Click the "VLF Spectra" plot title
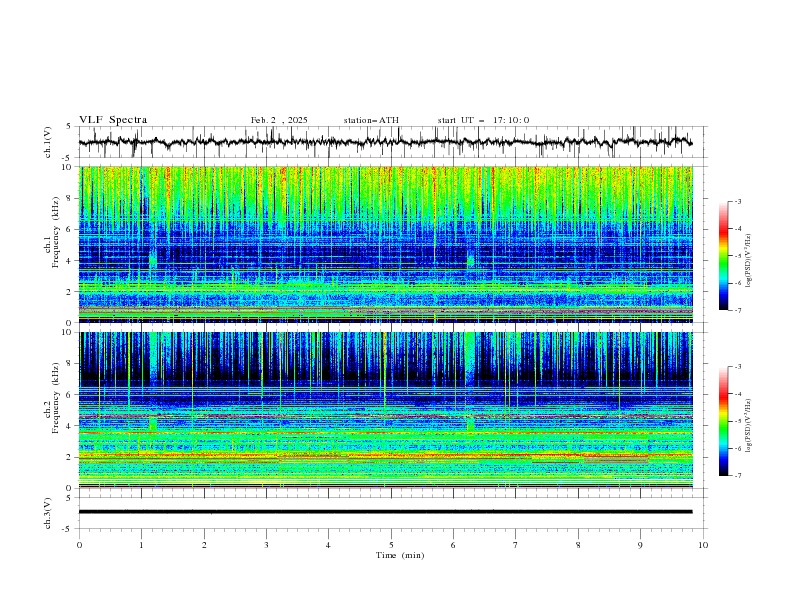The height and width of the screenshot is (612, 792). 113,120
